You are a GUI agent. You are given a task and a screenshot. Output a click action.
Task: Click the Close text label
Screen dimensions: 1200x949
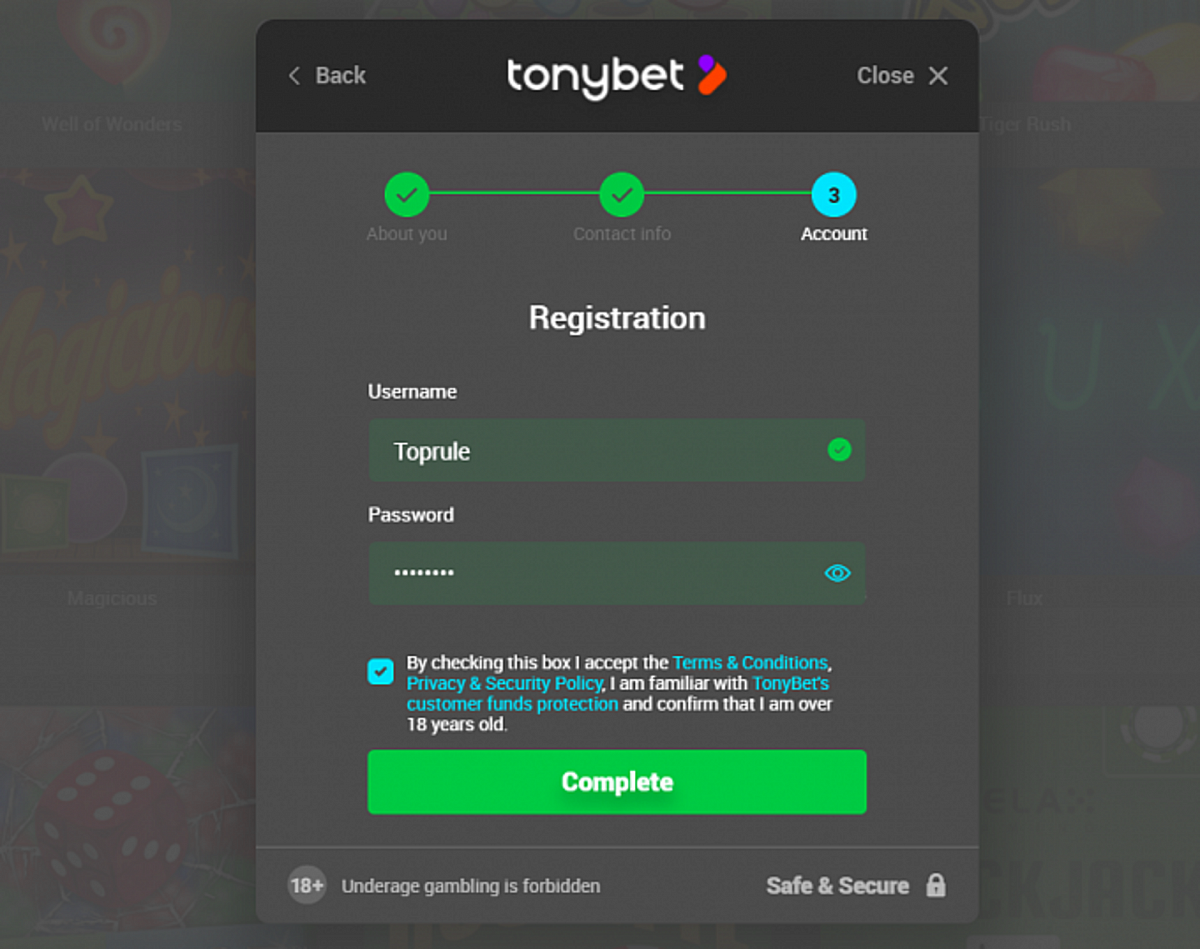point(885,76)
